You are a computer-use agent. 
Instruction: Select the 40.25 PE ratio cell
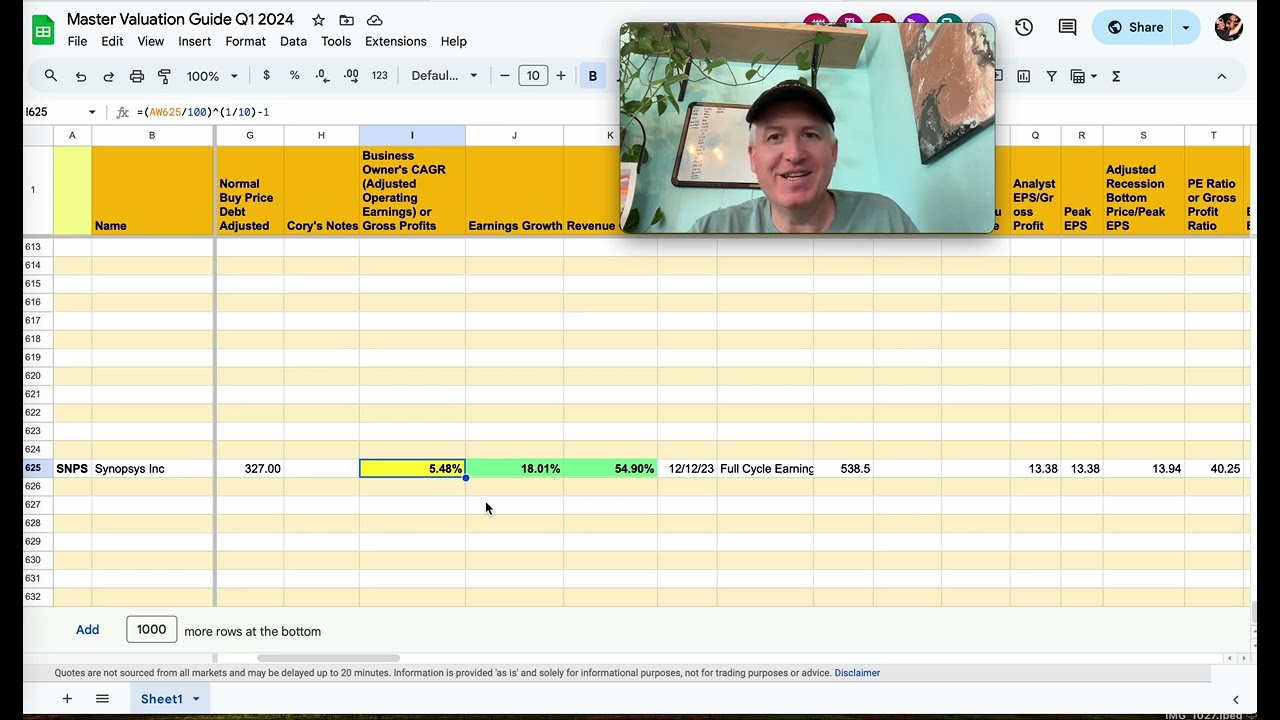click(1214, 468)
